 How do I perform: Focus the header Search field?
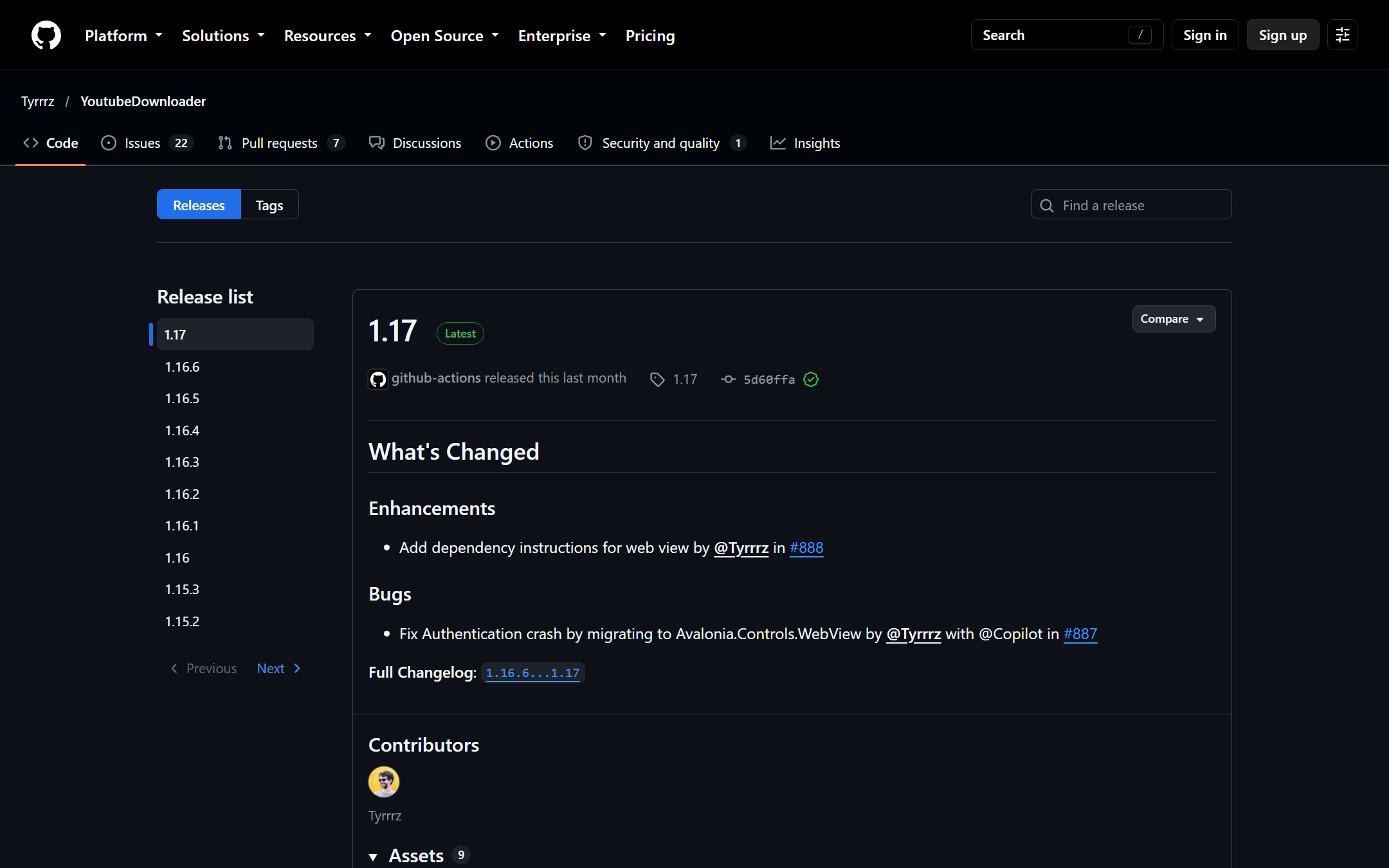tap(1067, 35)
